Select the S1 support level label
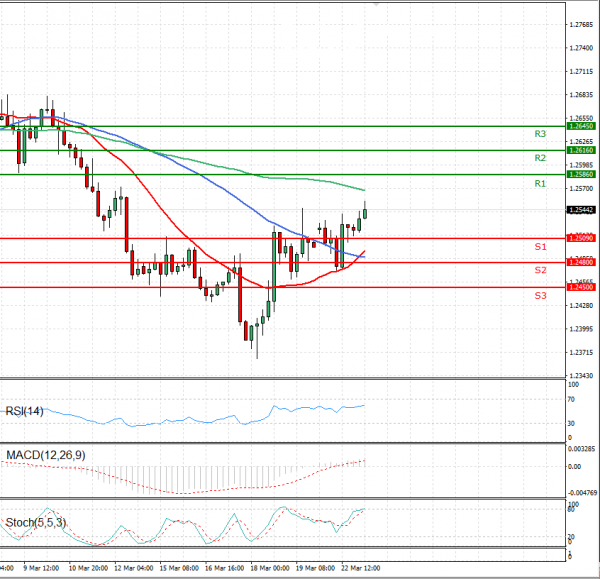Image resolution: width=600 pixels, height=579 pixels. (x=539, y=246)
